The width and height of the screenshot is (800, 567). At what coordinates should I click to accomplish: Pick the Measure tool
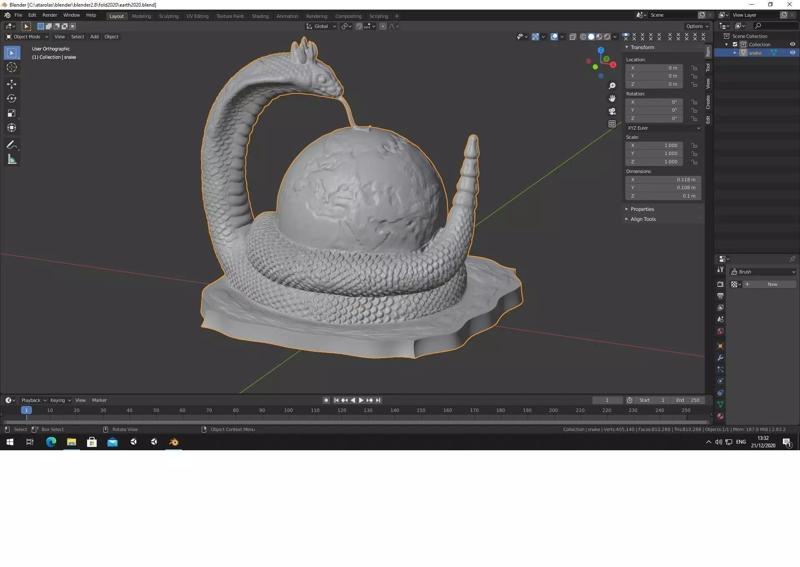click(12, 159)
